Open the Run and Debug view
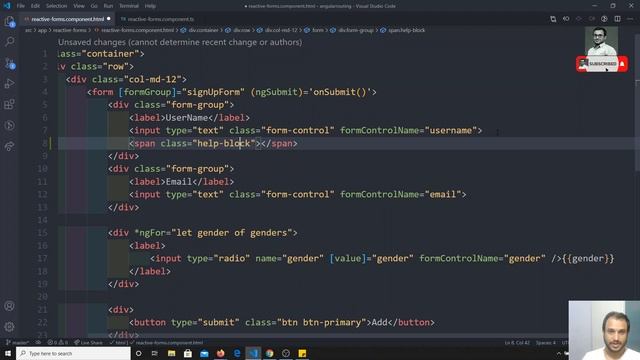This screenshot has width=640, height=360. point(9,84)
